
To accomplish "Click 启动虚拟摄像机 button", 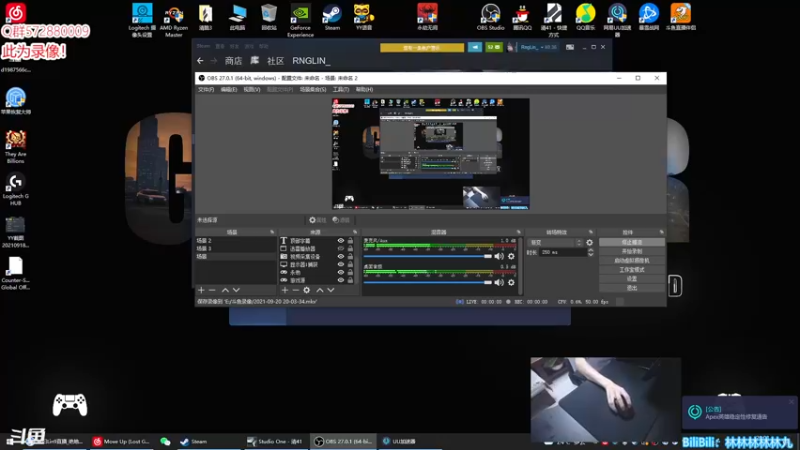I will [x=632, y=261].
